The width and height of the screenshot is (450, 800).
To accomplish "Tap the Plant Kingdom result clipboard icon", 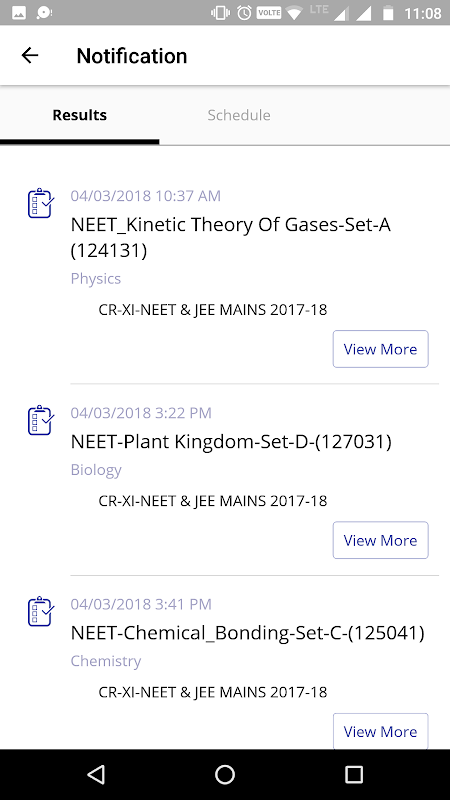I will tap(41, 420).
